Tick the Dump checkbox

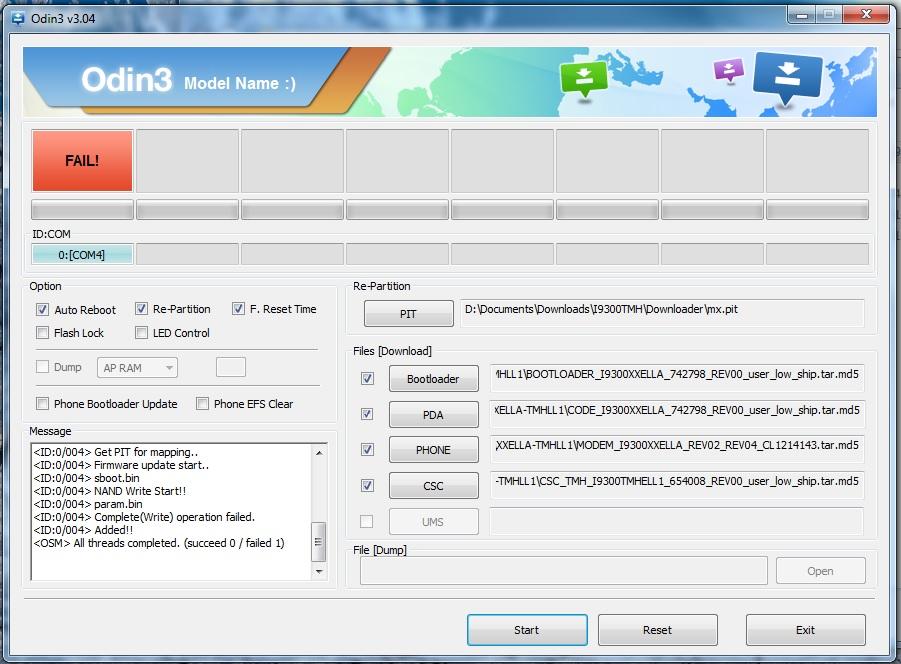42,367
